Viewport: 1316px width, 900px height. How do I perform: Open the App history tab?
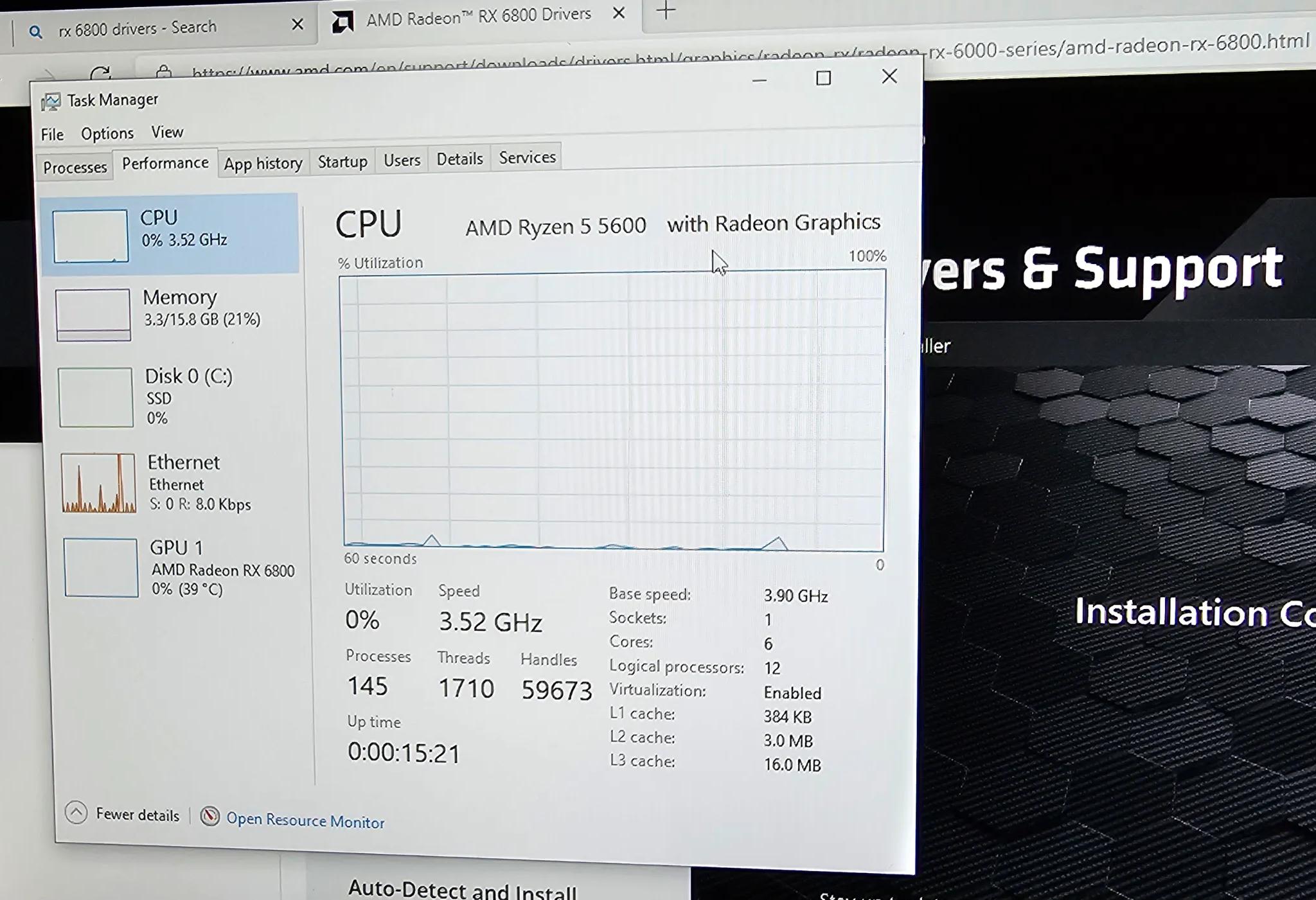(x=263, y=163)
